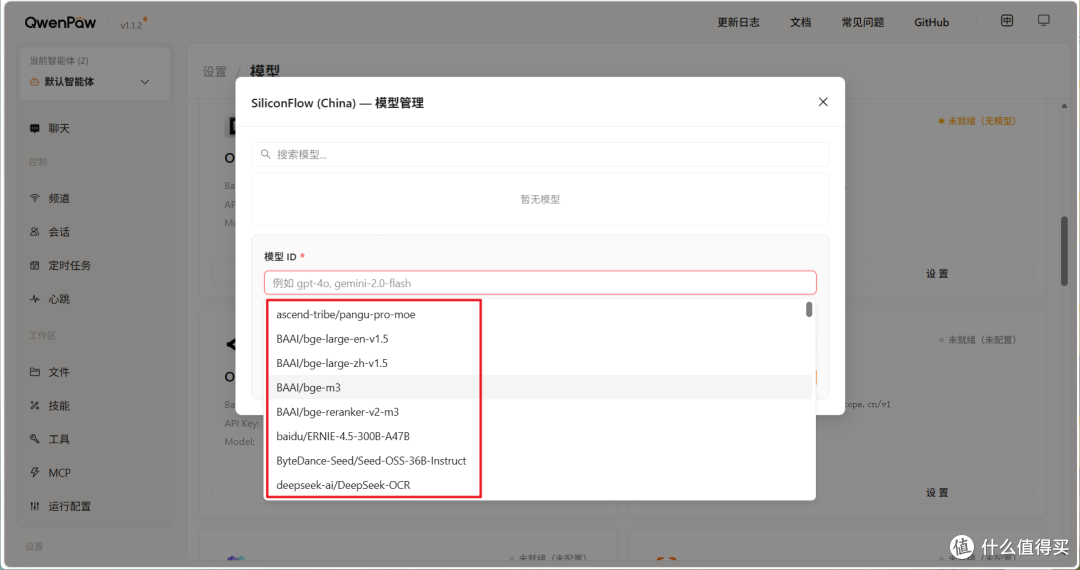Click the model list dropdown scrollbar
The height and width of the screenshot is (570, 1080).
(x=809, y=310)
